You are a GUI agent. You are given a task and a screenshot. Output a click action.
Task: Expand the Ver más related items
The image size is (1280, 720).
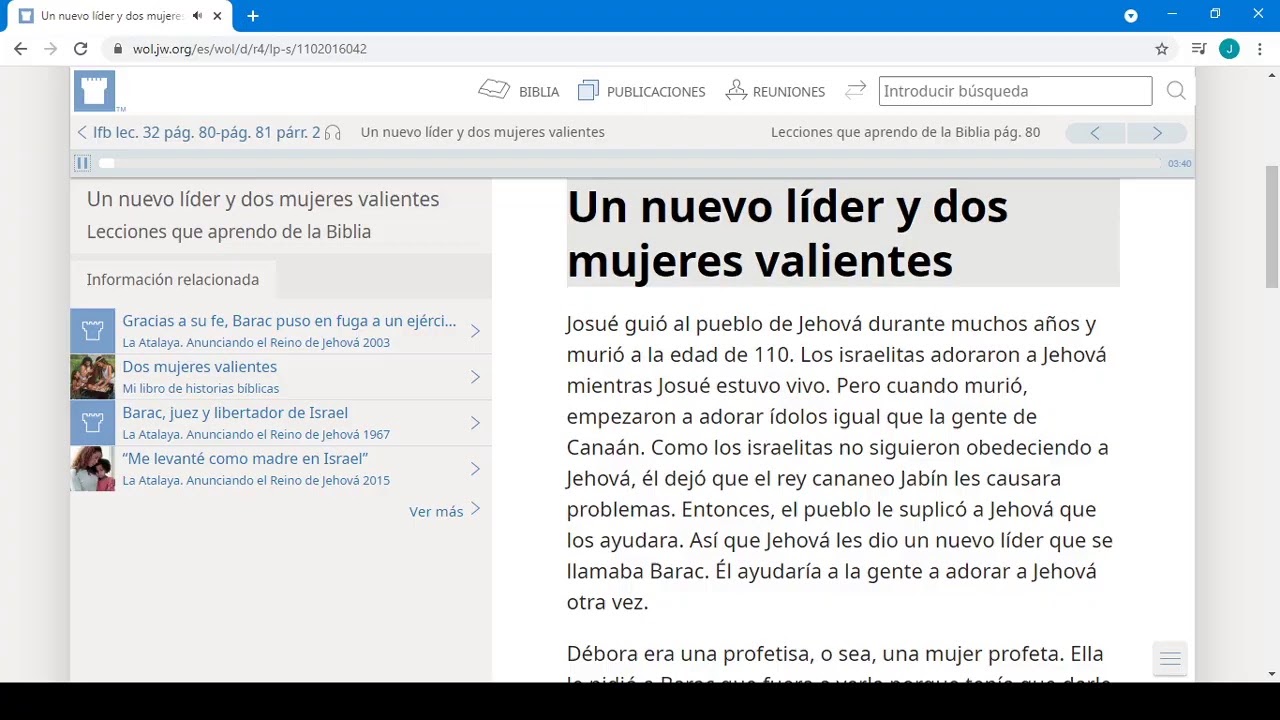coord(444,511)
